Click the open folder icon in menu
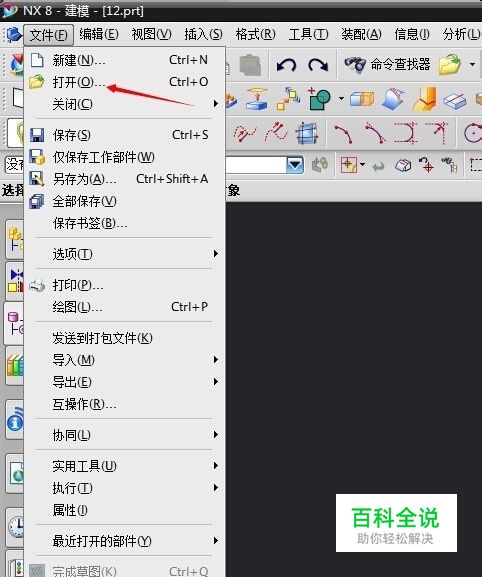The width and height of the screenshot is (482, 577). 37,81
